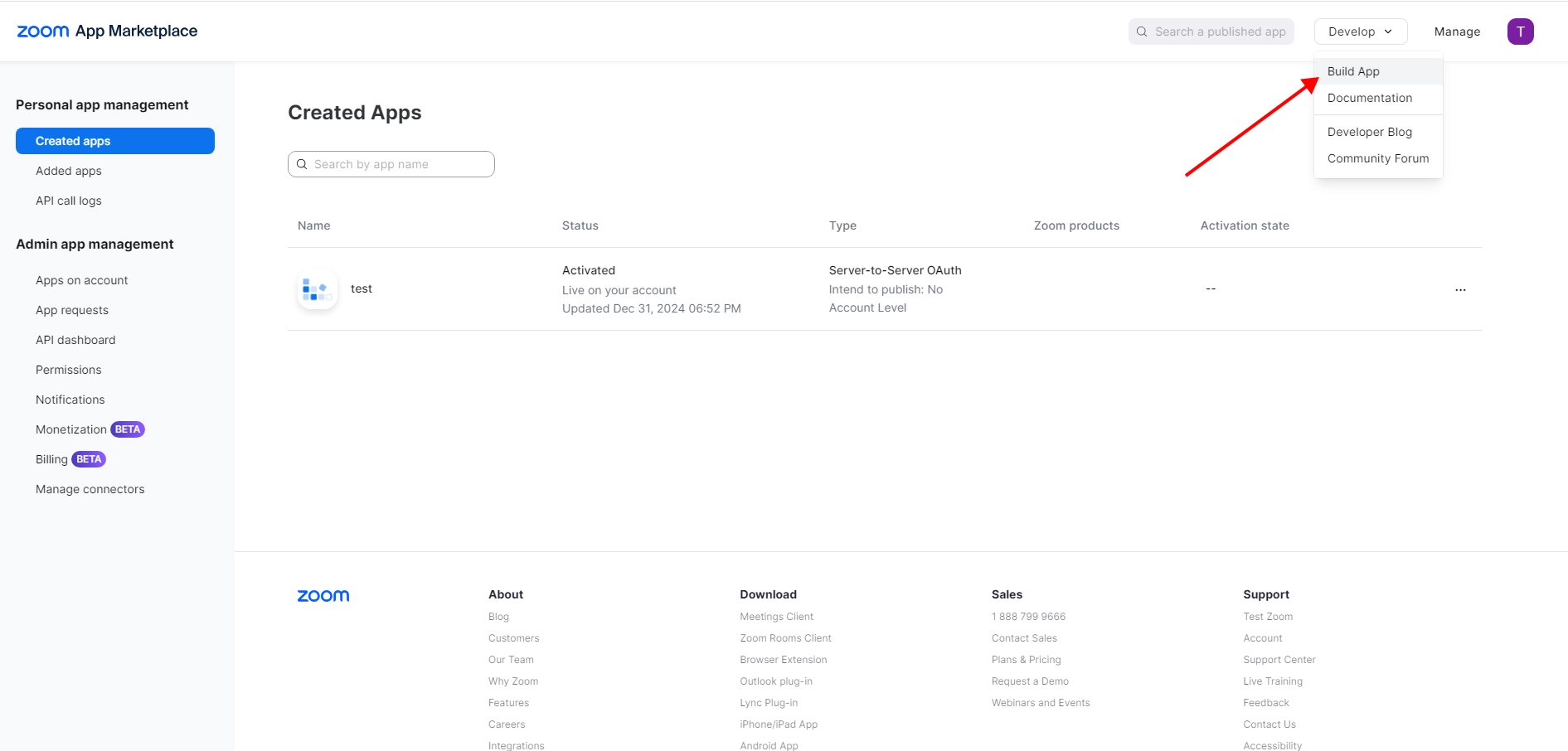Open footer Request a Demo link

pos(1031,681)
